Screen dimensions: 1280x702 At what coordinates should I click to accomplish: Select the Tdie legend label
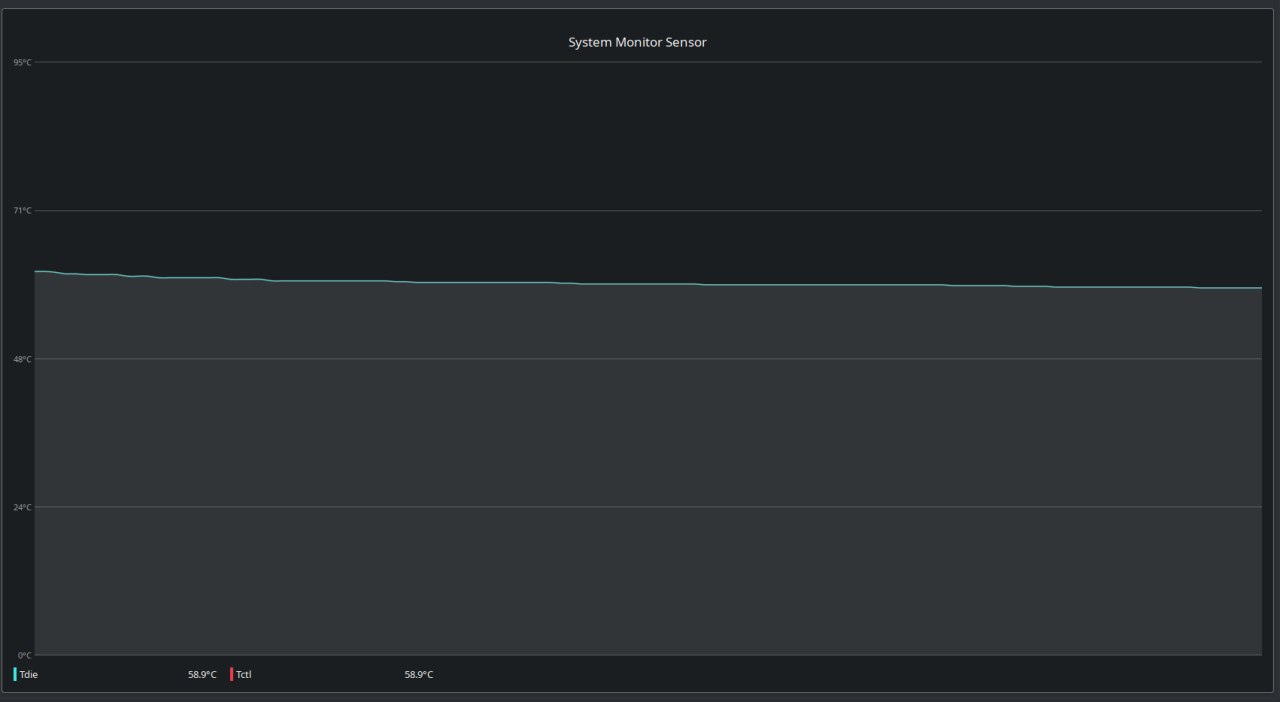point(29,675)
